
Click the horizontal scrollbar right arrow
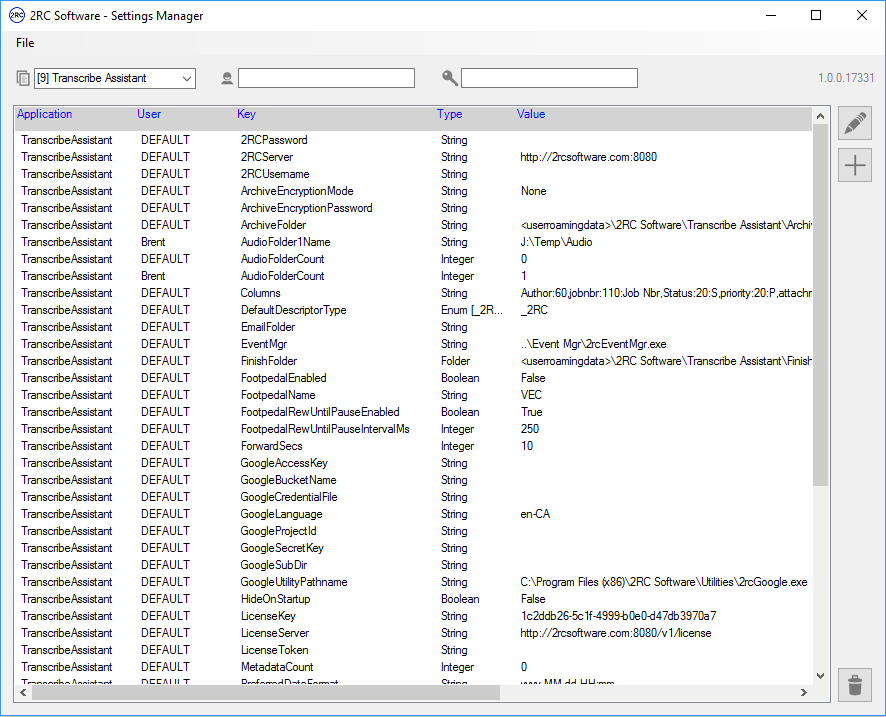tap(804, 692)
